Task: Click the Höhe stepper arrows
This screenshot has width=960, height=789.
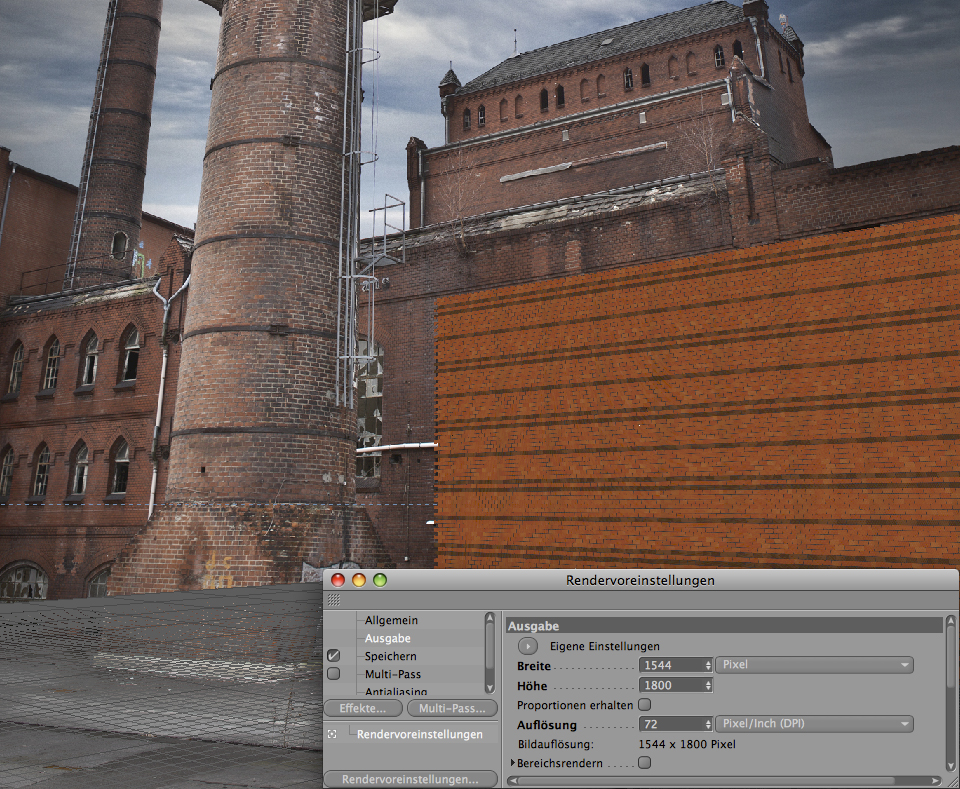Action: coord(708,685)
